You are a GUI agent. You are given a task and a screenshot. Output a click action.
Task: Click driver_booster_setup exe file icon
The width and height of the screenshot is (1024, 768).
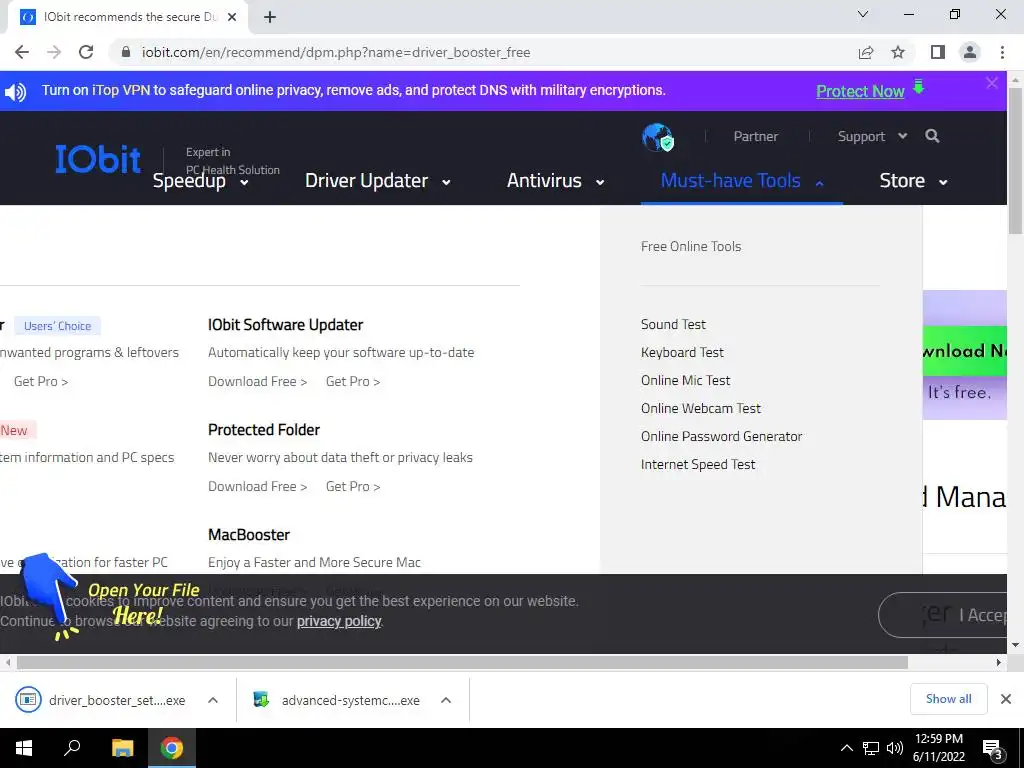click(28, 699)
